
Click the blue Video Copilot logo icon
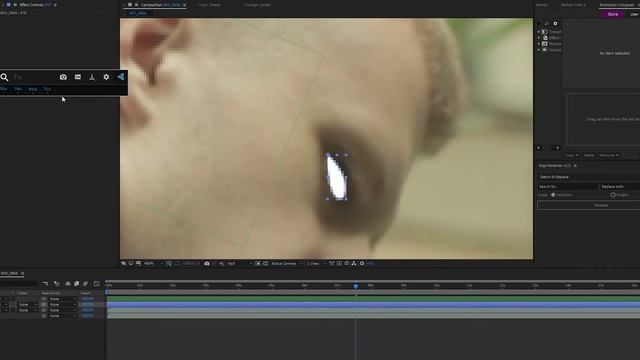pyautogui.click(x=121, y=77)
